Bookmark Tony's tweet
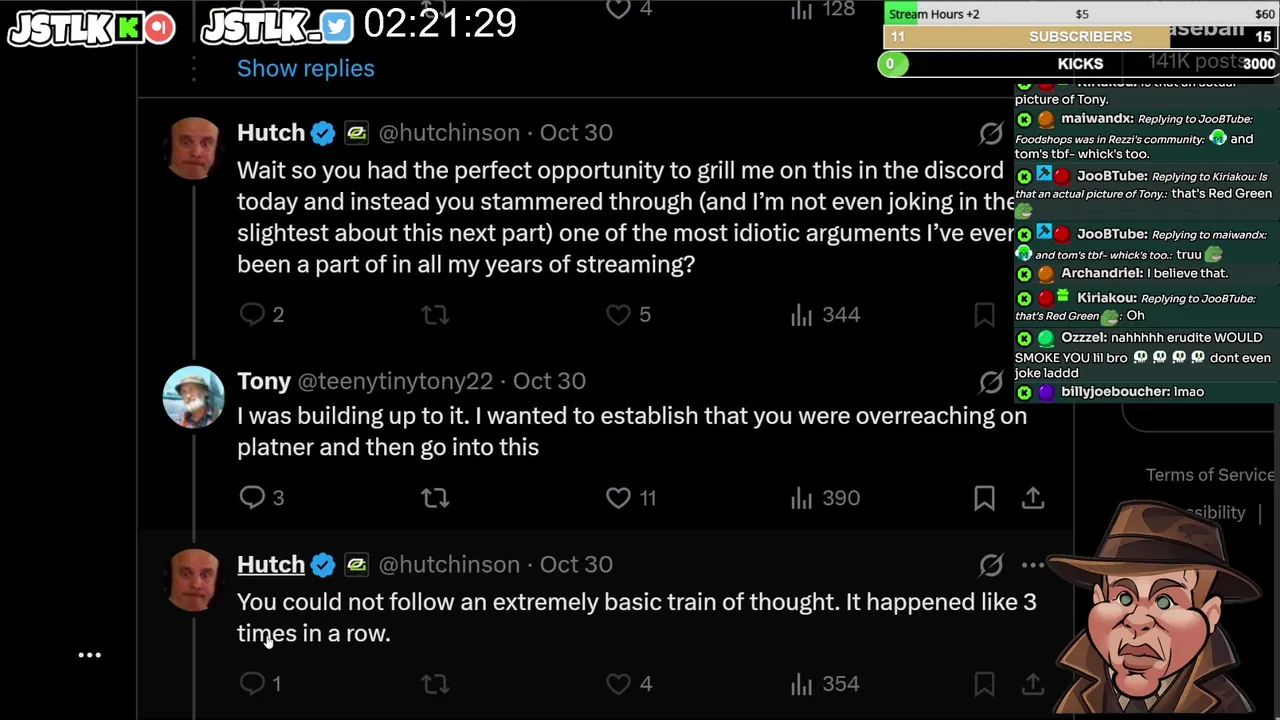The width and height of the screenshot is (1280, 720). tap(984, 497)
